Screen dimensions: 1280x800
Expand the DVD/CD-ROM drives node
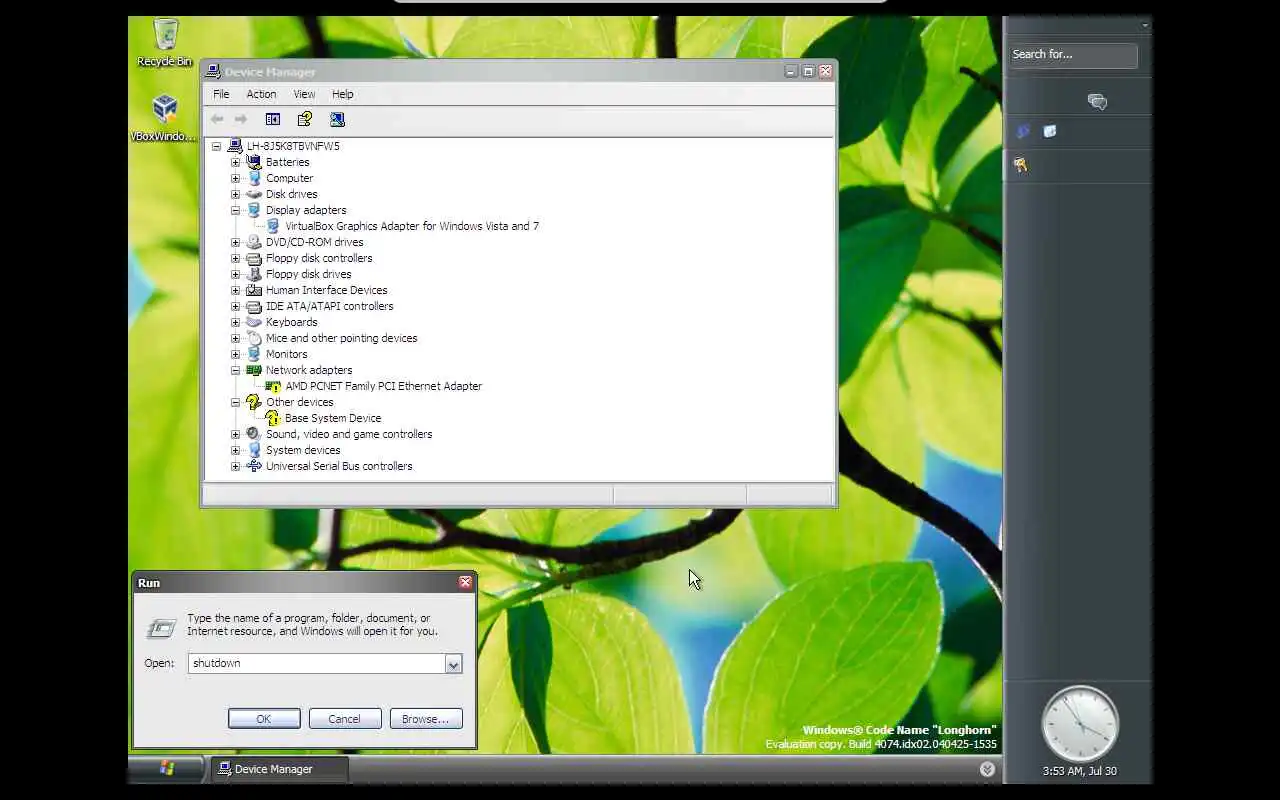coord(235,242)
